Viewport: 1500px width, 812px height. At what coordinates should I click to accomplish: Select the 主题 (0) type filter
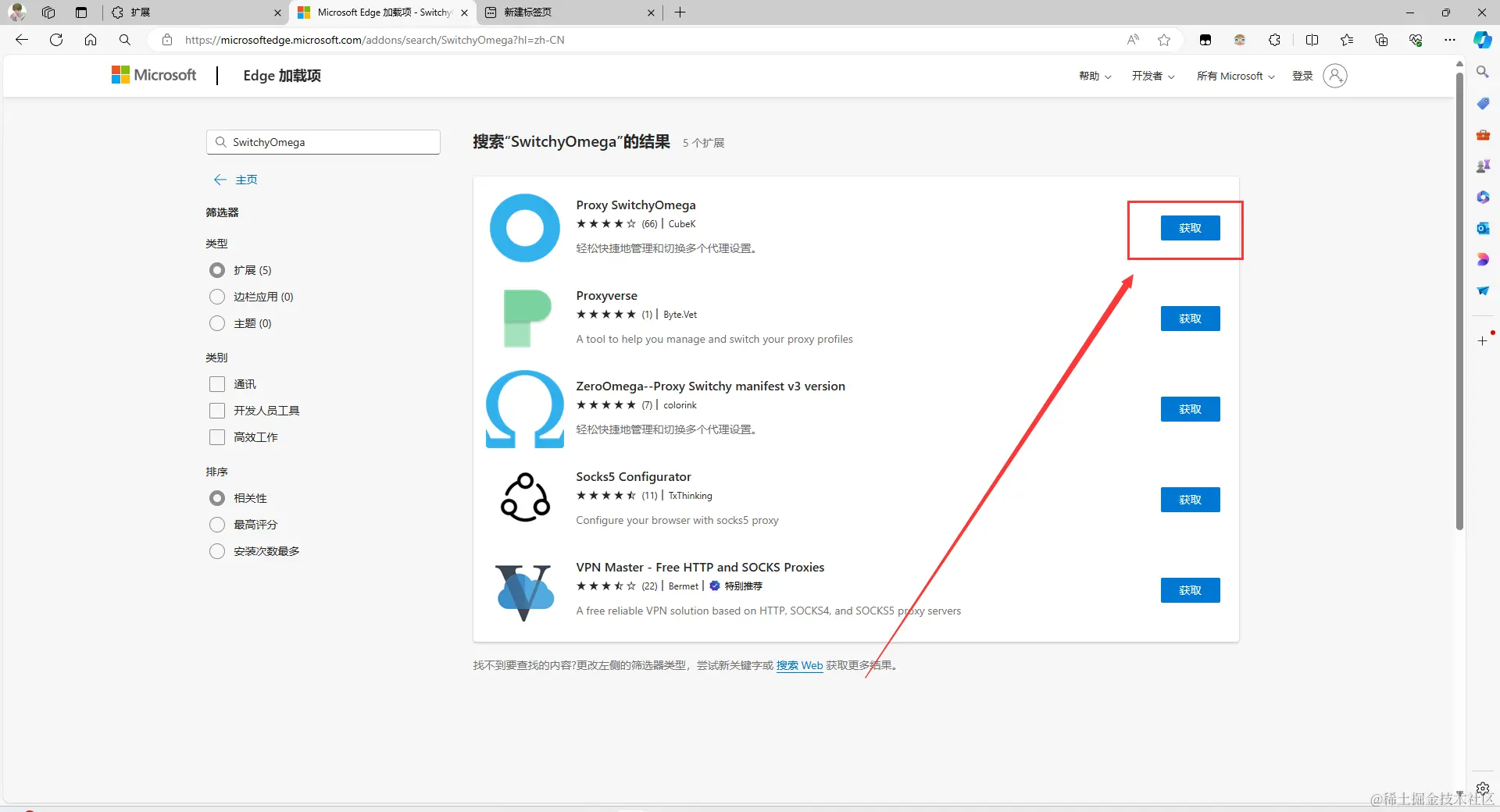(x=217, y=323)
